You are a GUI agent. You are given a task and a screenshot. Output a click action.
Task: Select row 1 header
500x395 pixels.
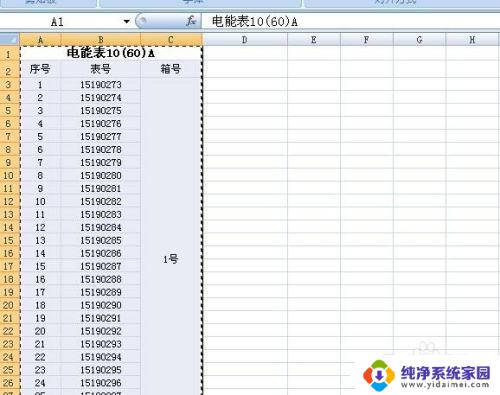pyautogui.click(x=10, y=53)
